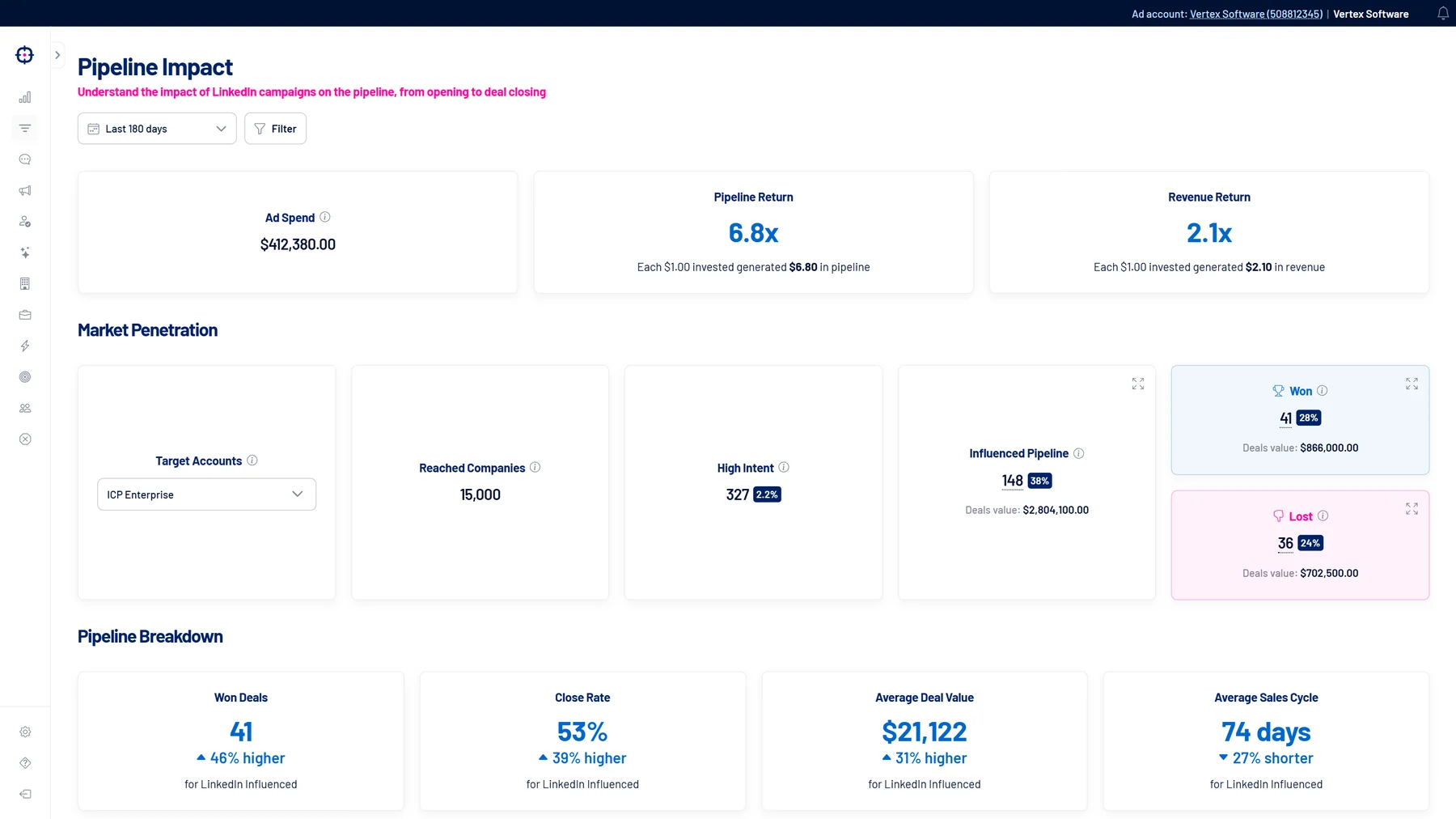Screen dimensions: 1456x819
Task: Select the funnel pipeline sidebar icon
Action: pos(25,128)
